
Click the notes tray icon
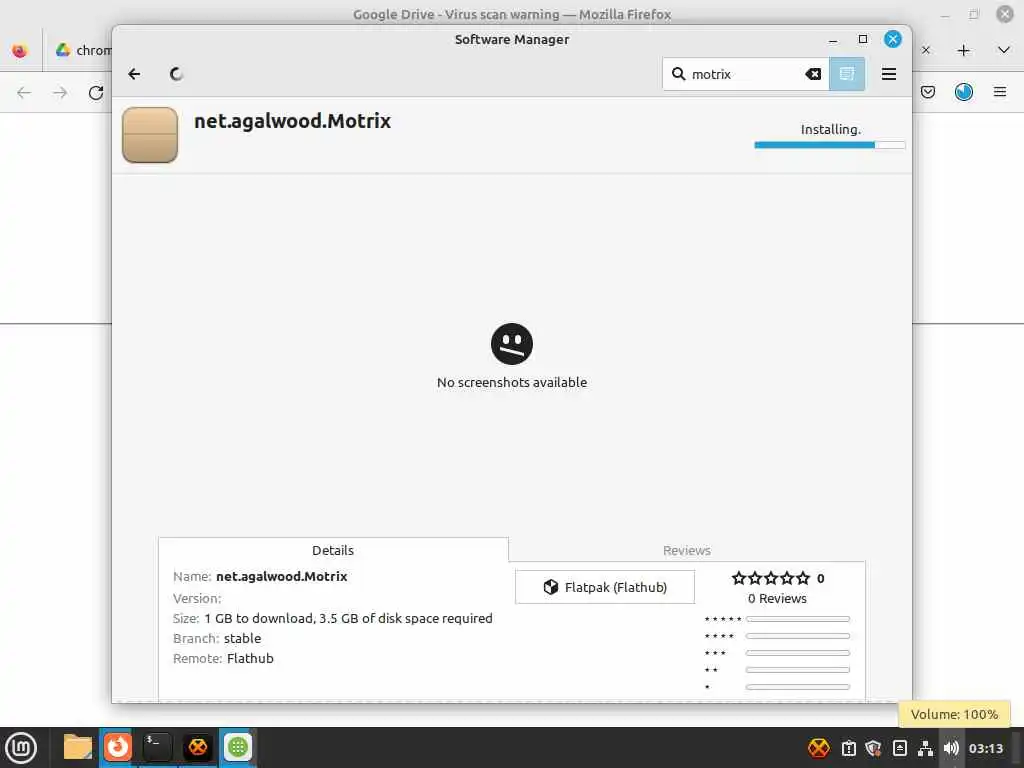[x=900, y=748]
